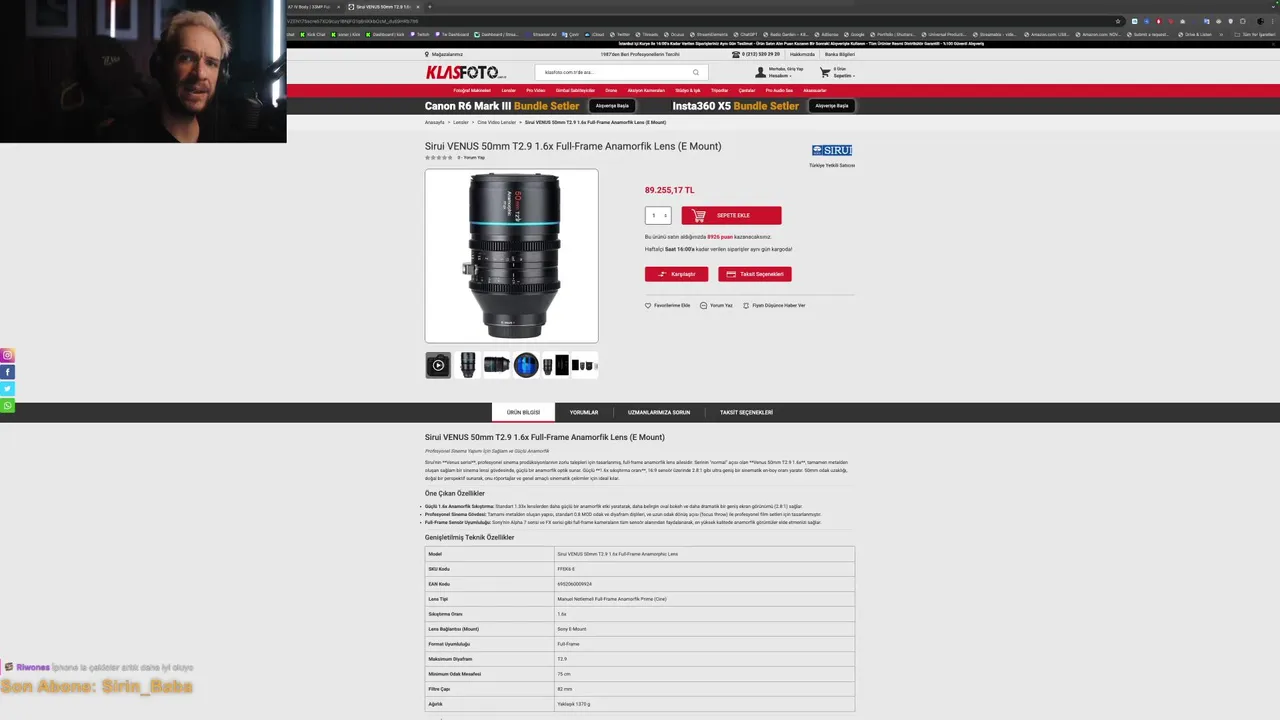Click the comment icon for Yorum Yaz
This screenshot has height=720, width=1280.
click(703, 306)
